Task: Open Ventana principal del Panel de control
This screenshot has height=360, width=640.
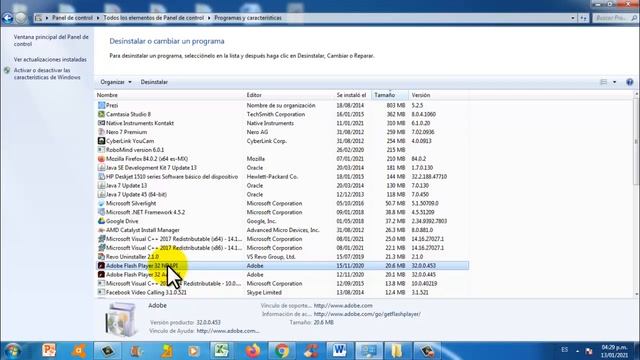Action: (51, 40)
